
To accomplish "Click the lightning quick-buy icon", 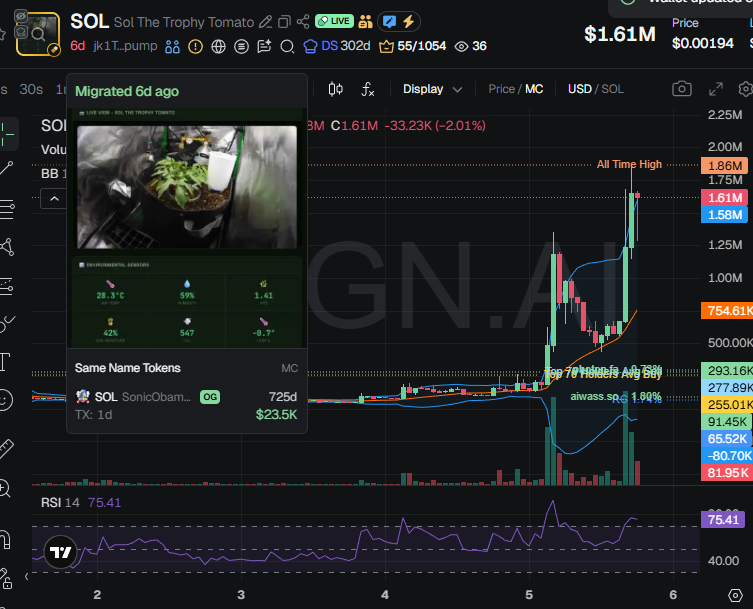I will [x=409, y=22].
